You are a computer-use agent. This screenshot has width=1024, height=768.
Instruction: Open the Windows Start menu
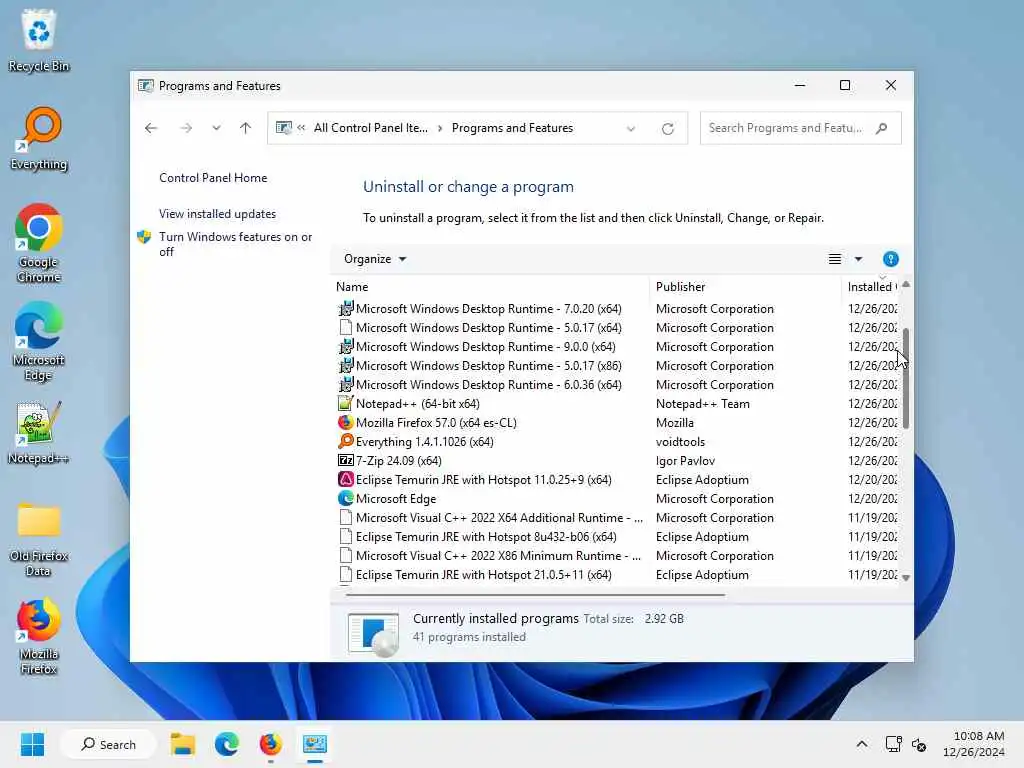tap(32, 744)
